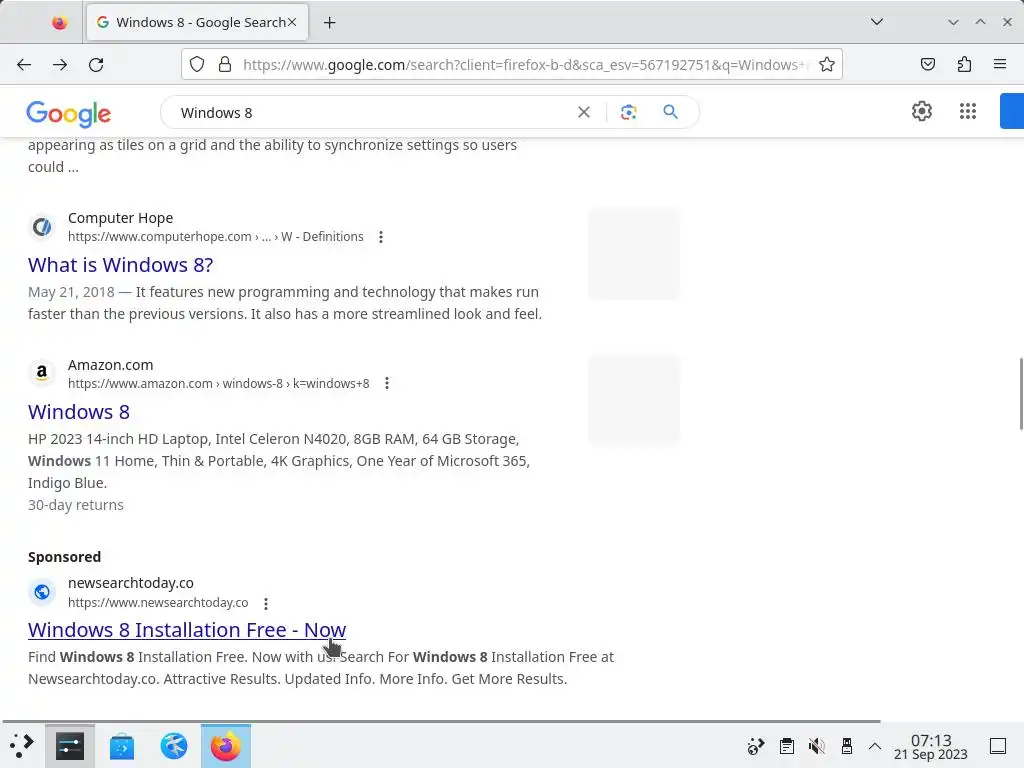Open the Firefox extensions menu
Image resolution: width=1024 pixels, height=768 pixels.
pyautogui.click(x=965, y=64)
